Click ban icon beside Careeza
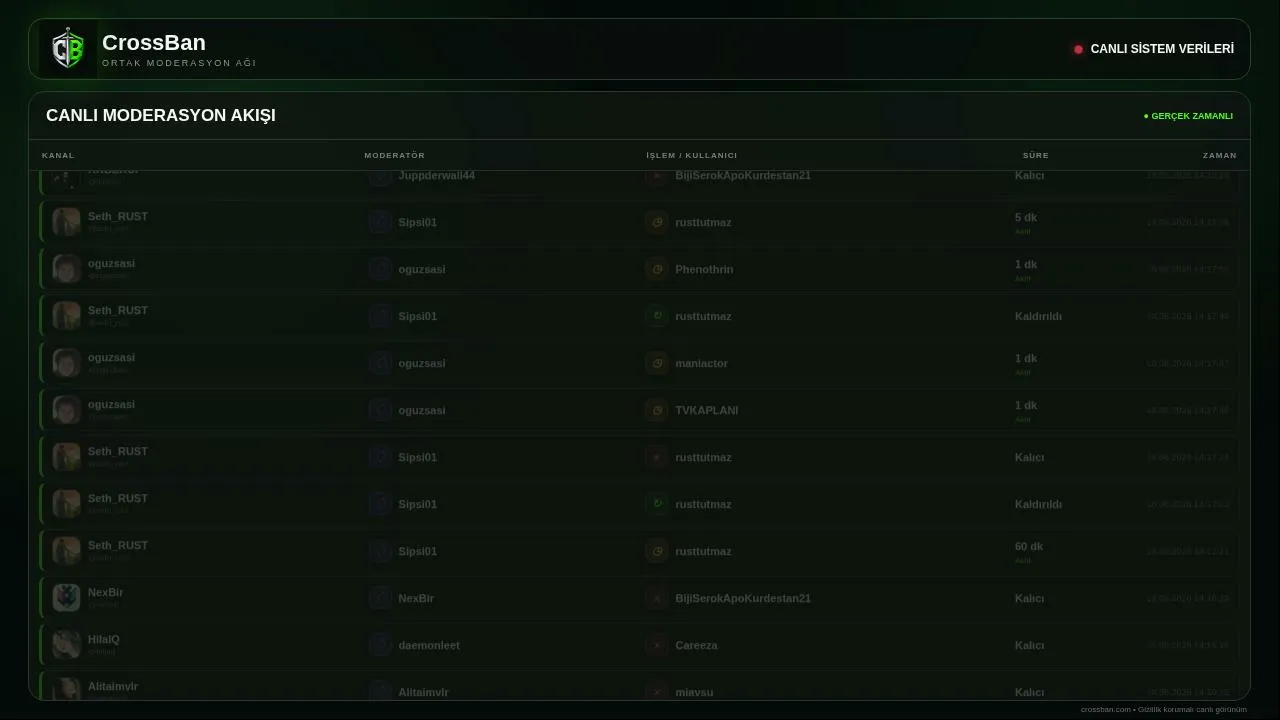The height and width of the screenshot is (720, 1280). coord(657,645)
